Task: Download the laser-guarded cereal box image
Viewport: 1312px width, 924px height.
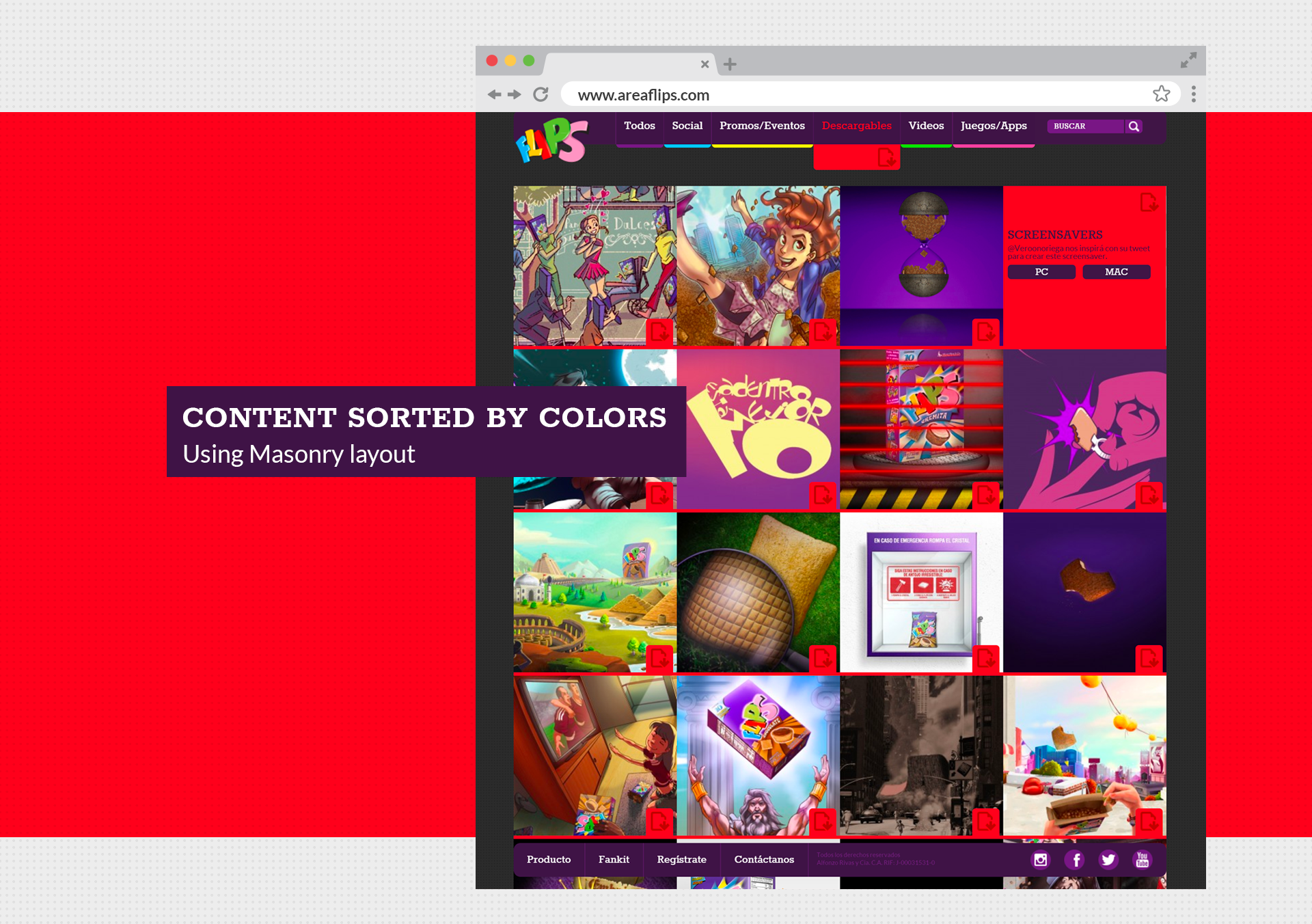Action: click(986, 495)
